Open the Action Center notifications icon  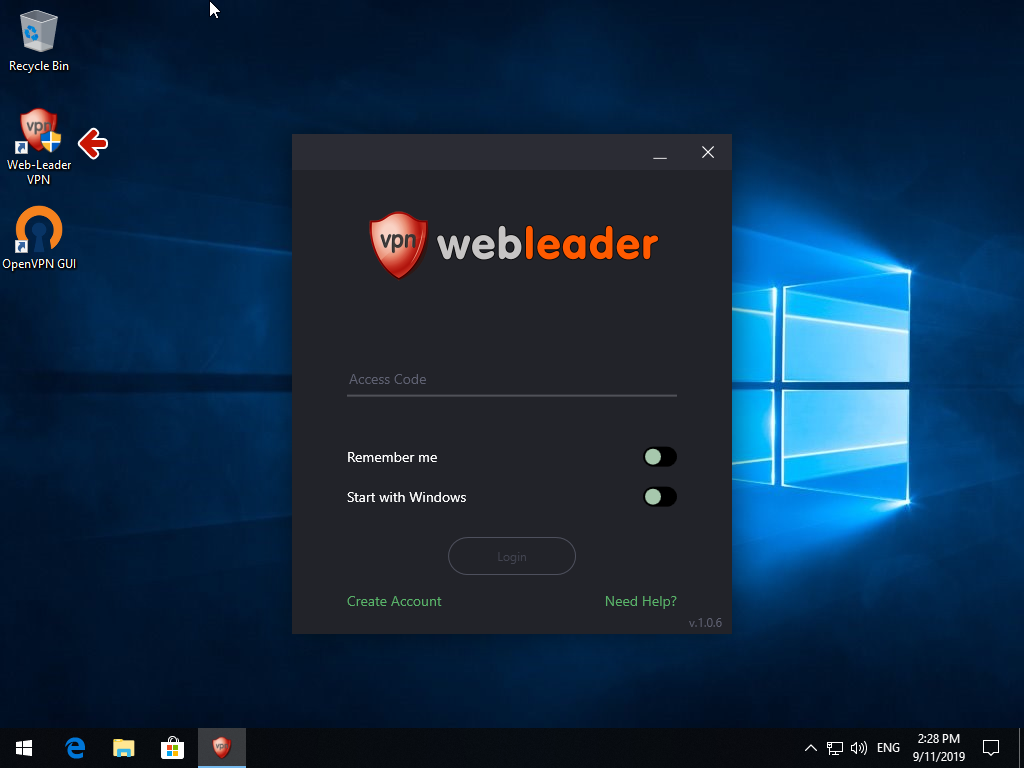pyautogui.click(x=991, y=748)
